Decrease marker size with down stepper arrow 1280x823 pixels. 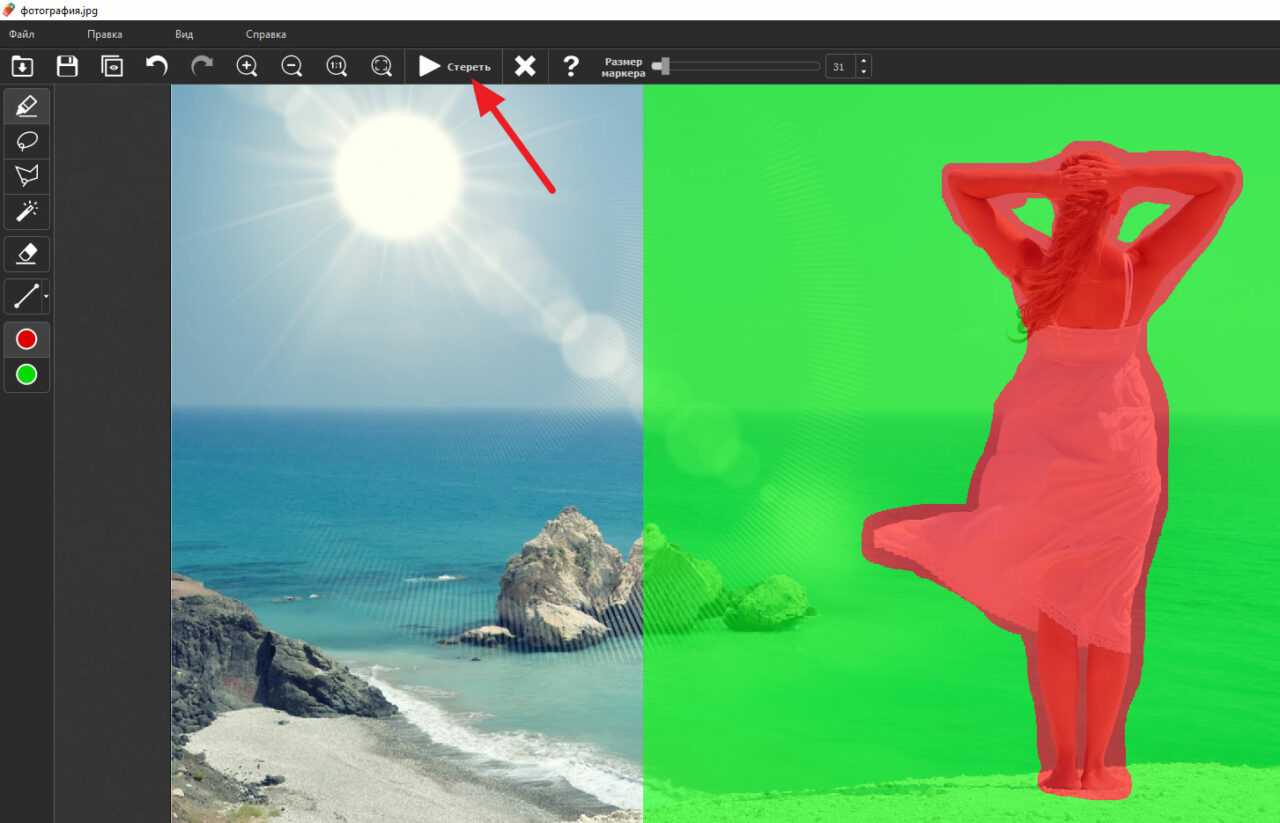coord(863,73)
